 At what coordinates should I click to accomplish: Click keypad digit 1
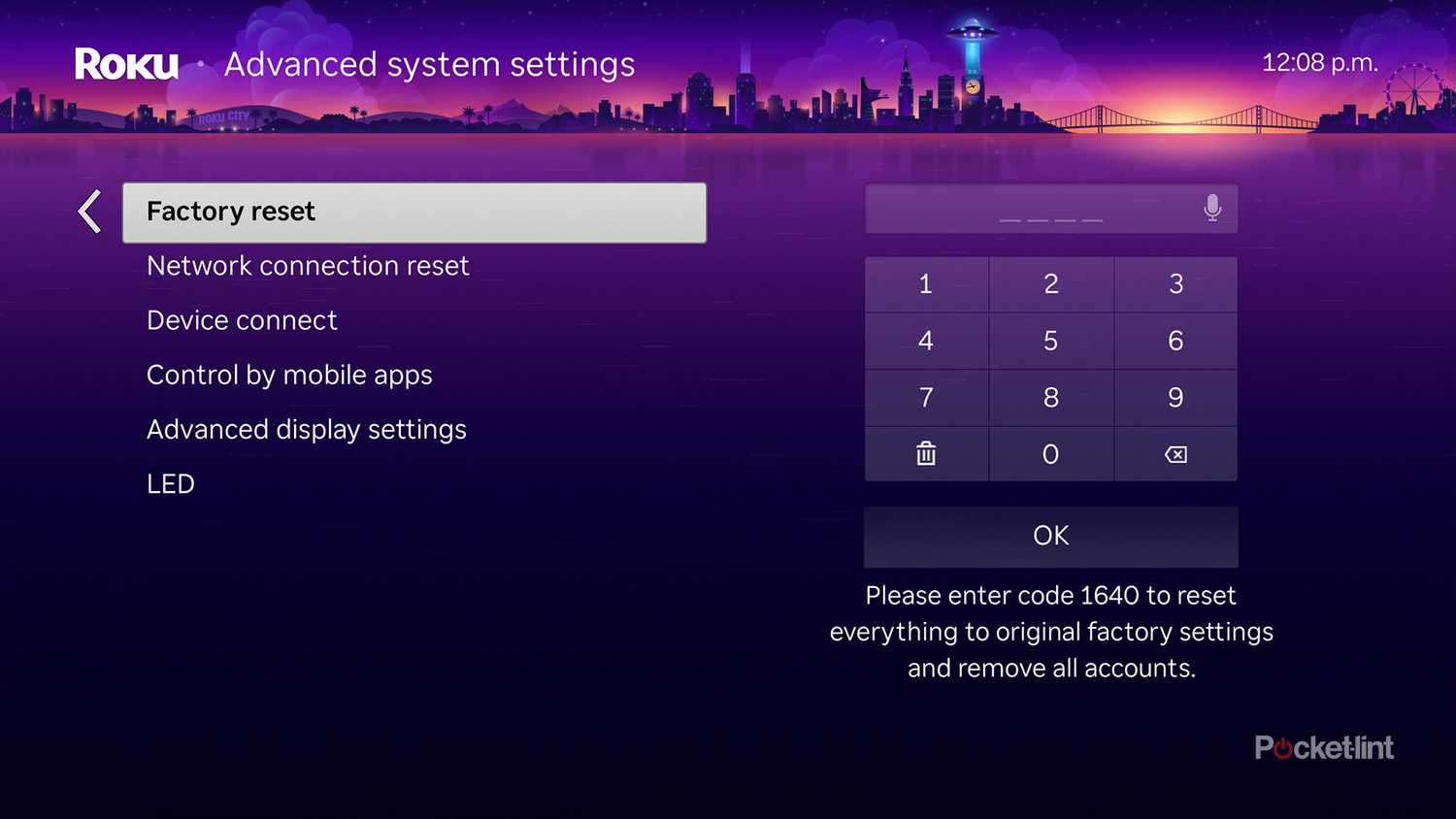click(x=926, y=284)
